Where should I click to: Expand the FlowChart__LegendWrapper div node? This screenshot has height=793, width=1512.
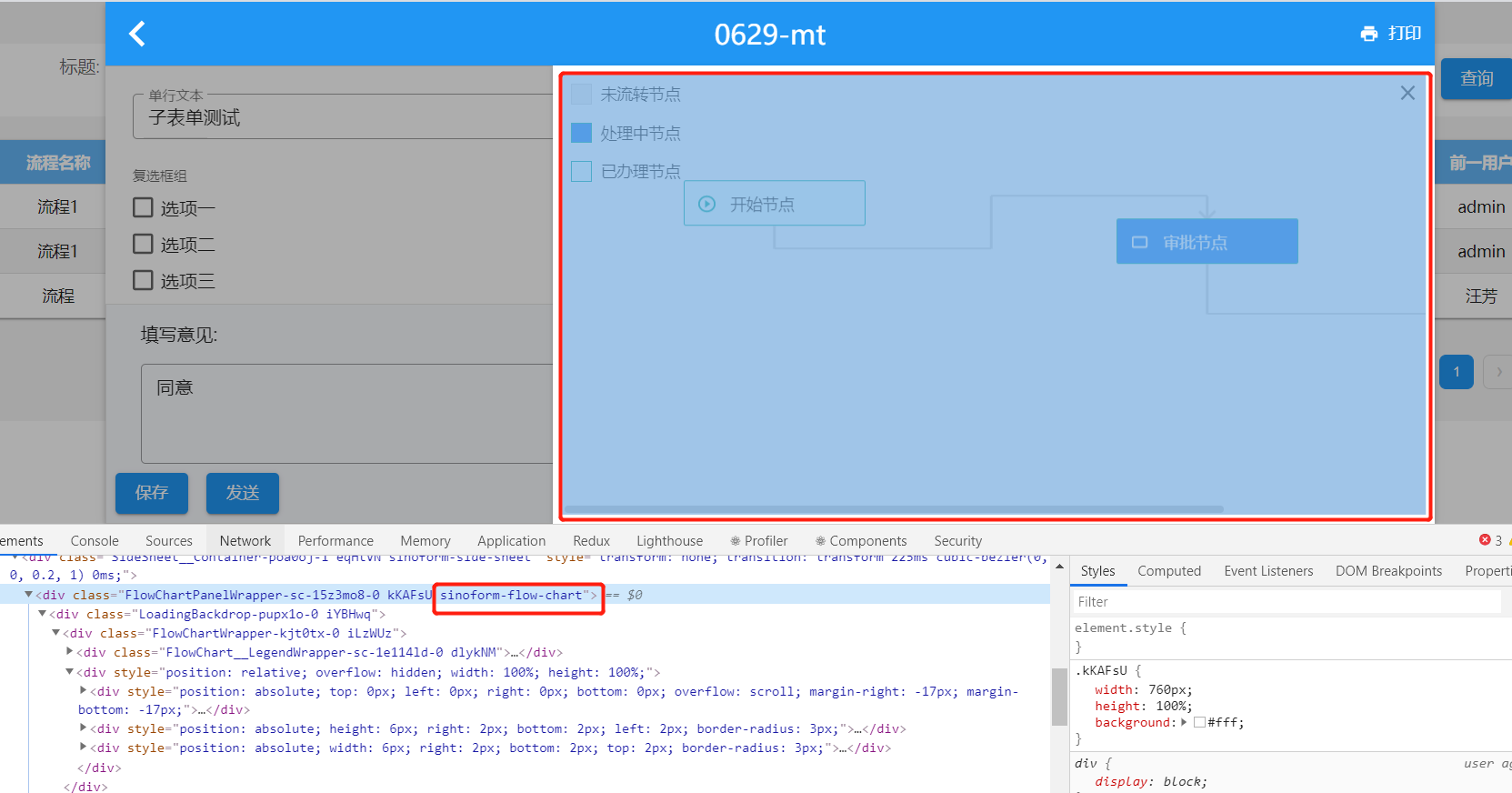tap(70, 652)
